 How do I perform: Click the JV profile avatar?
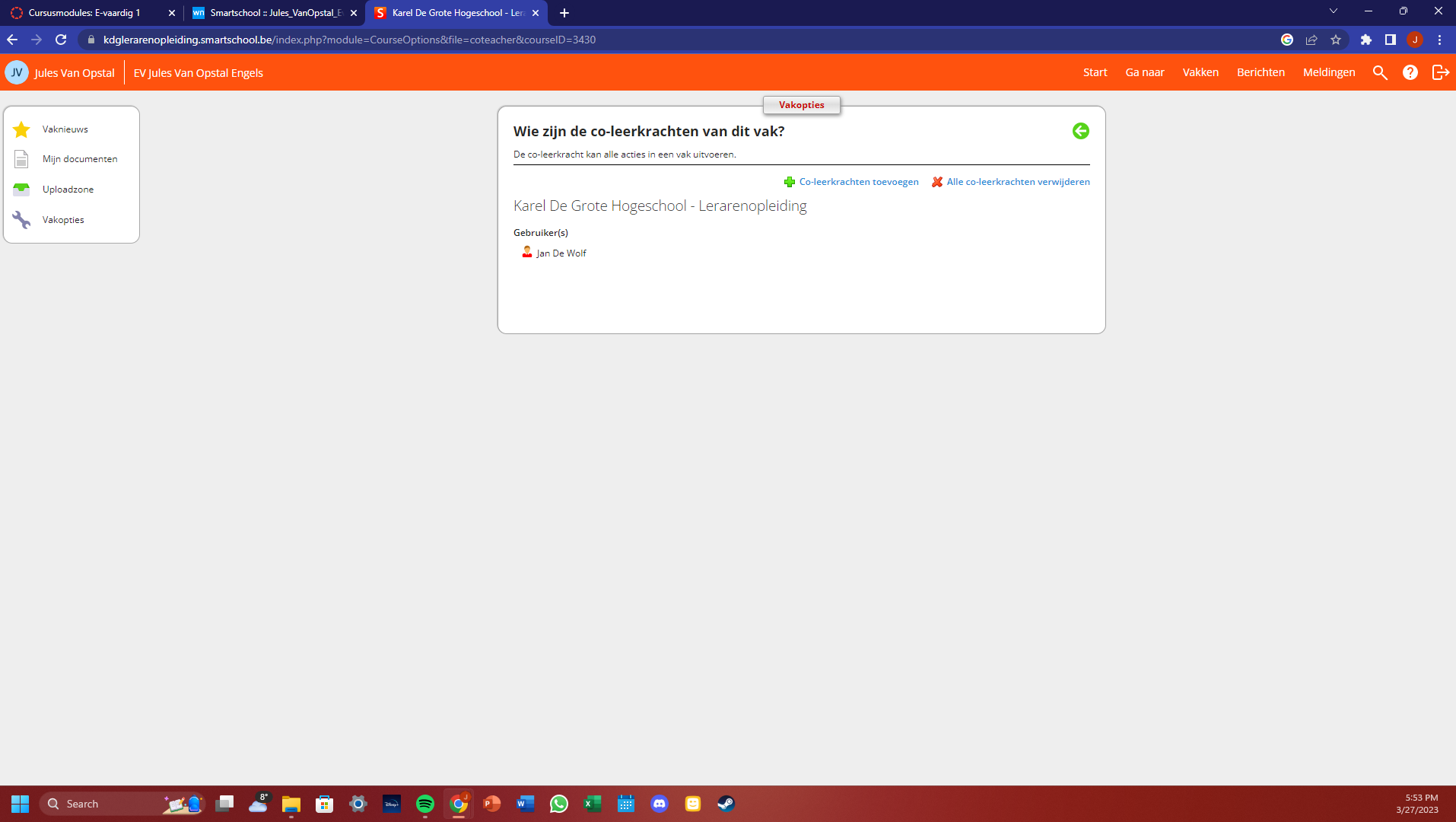(x=17, y=72)
